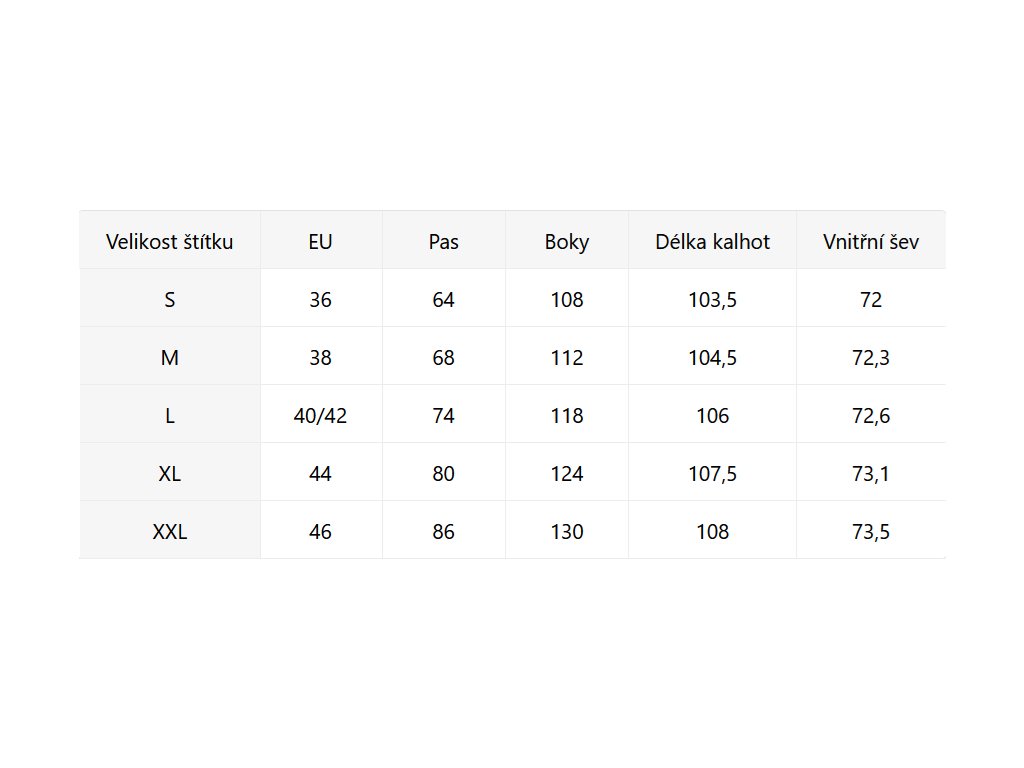Select the L size row label
Image resolution: width=1024 pixels, height=768 pixels.
coord(170,416)
